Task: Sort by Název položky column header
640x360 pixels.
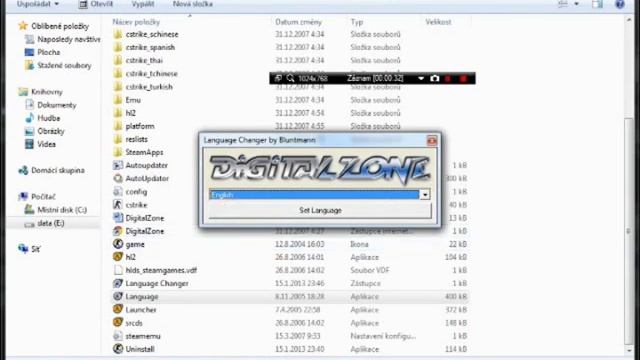Action: tap(136, 22)
